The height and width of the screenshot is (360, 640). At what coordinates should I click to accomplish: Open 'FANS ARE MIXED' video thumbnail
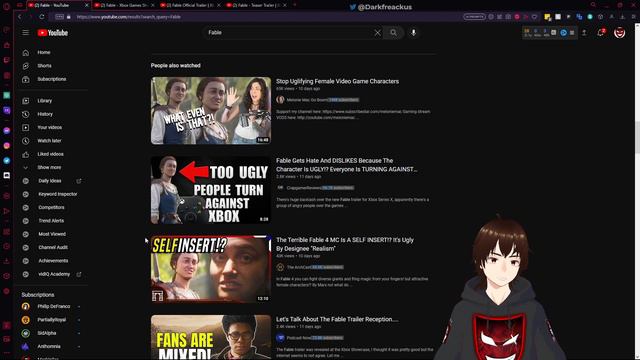pyautogui.click(x=211, y=337)
